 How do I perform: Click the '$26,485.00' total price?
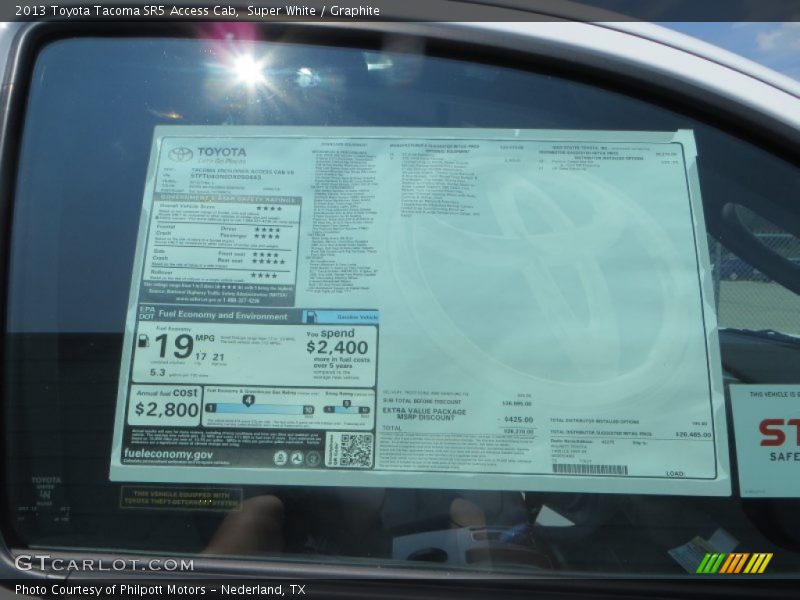tap(693, 435)
